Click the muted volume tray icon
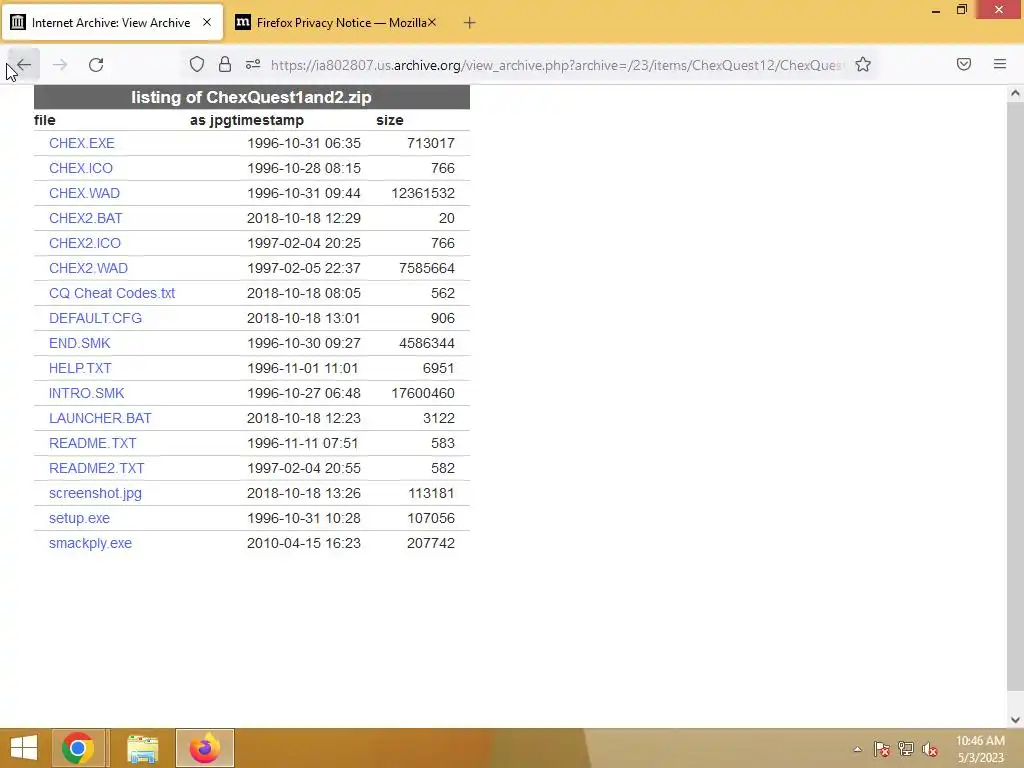 930,749
